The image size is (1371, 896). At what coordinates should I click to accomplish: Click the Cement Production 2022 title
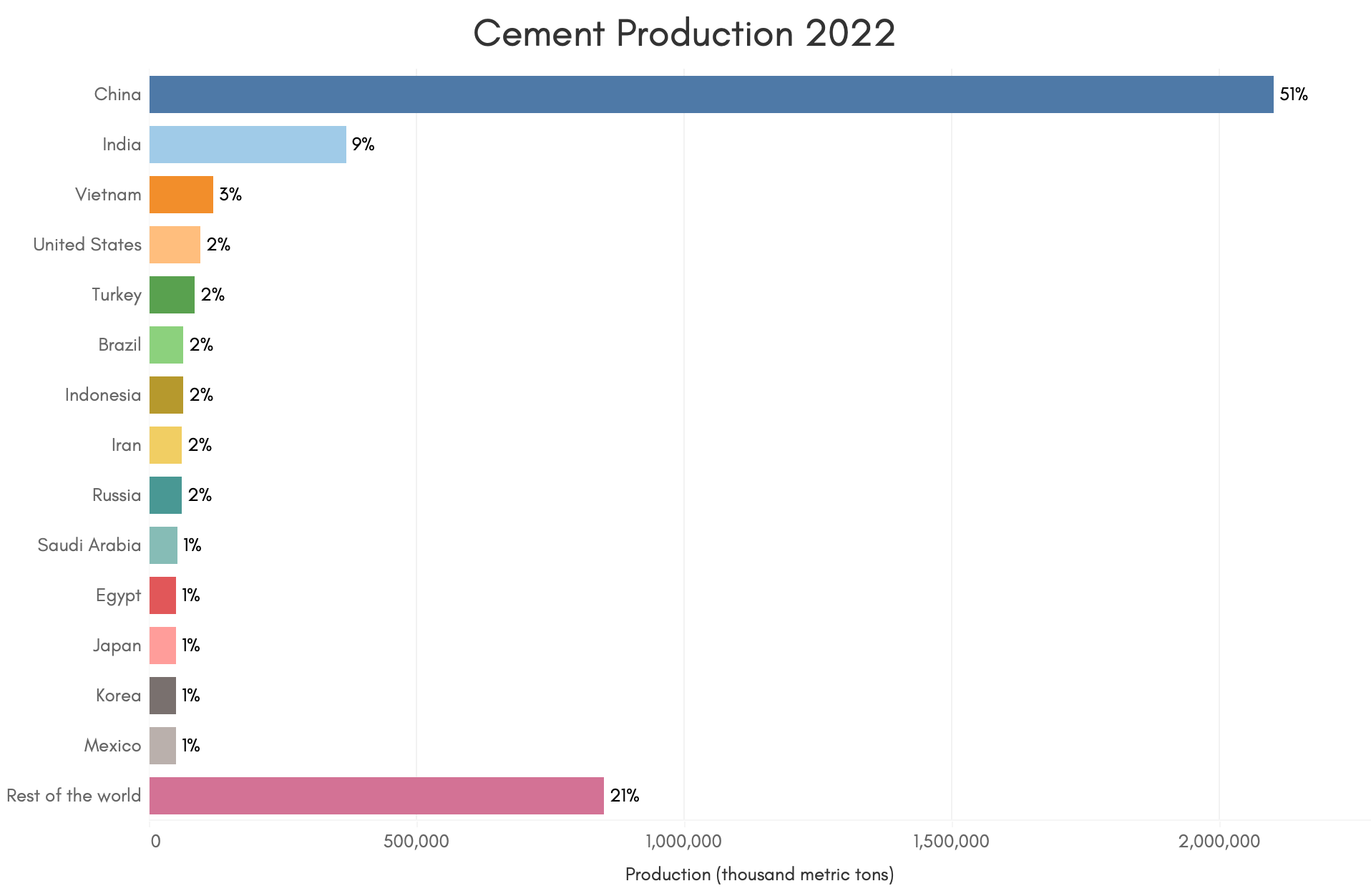pos(684,33)
